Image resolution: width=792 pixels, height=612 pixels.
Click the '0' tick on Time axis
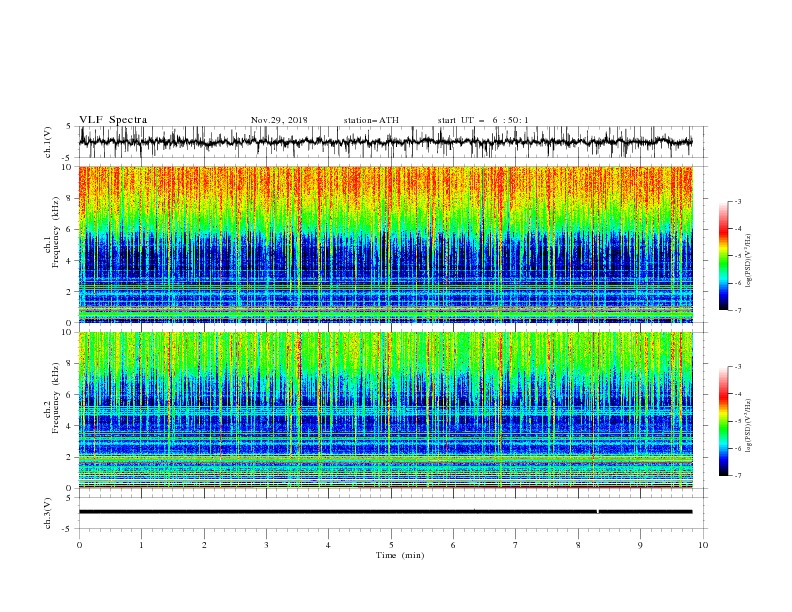(x=79, y=545)
